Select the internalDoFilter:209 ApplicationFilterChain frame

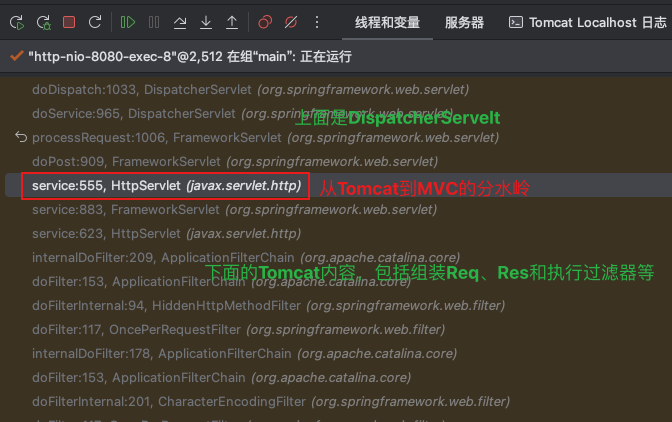coord(246,257)
